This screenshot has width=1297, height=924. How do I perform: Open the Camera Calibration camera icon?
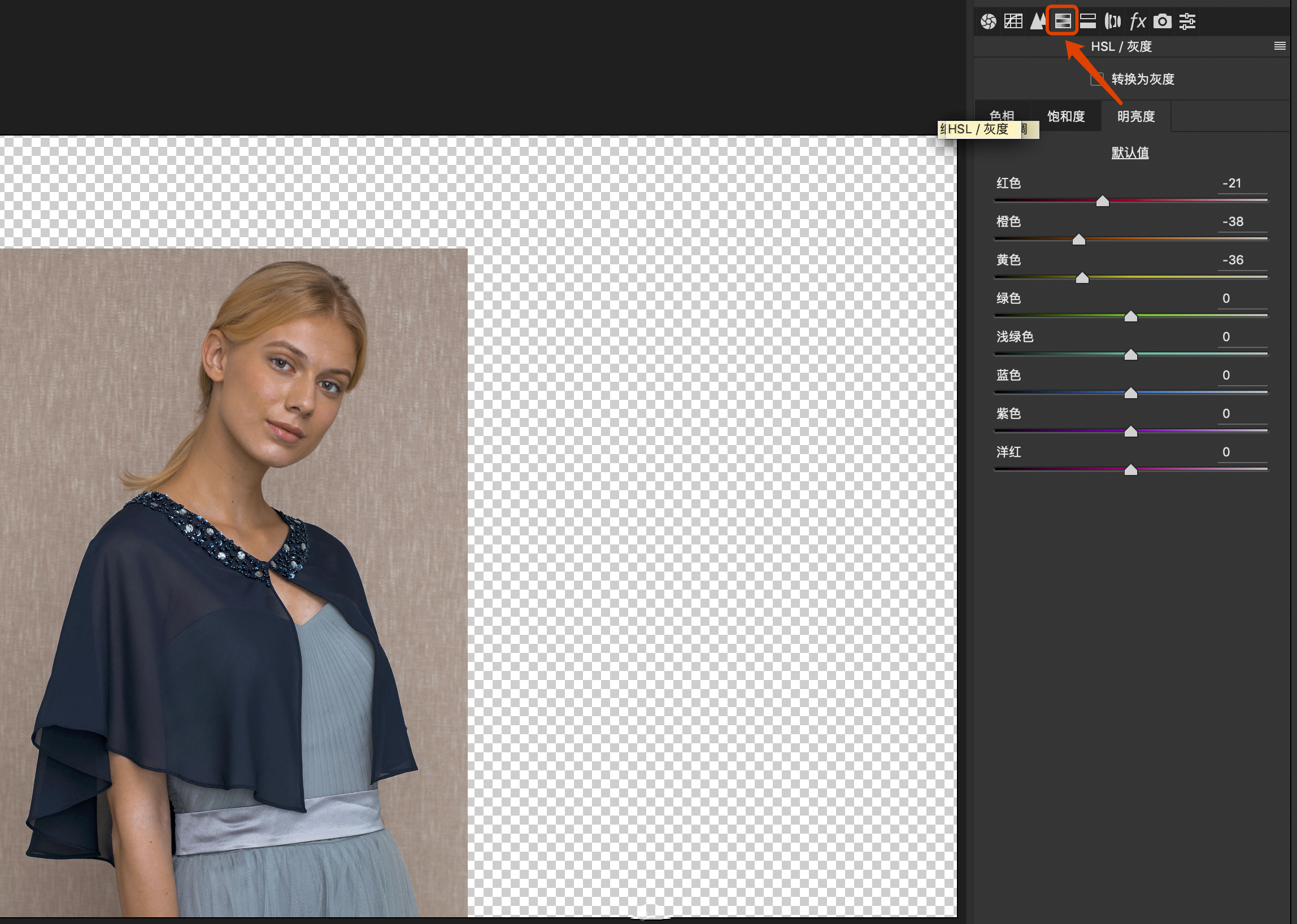coord(1162,21)
